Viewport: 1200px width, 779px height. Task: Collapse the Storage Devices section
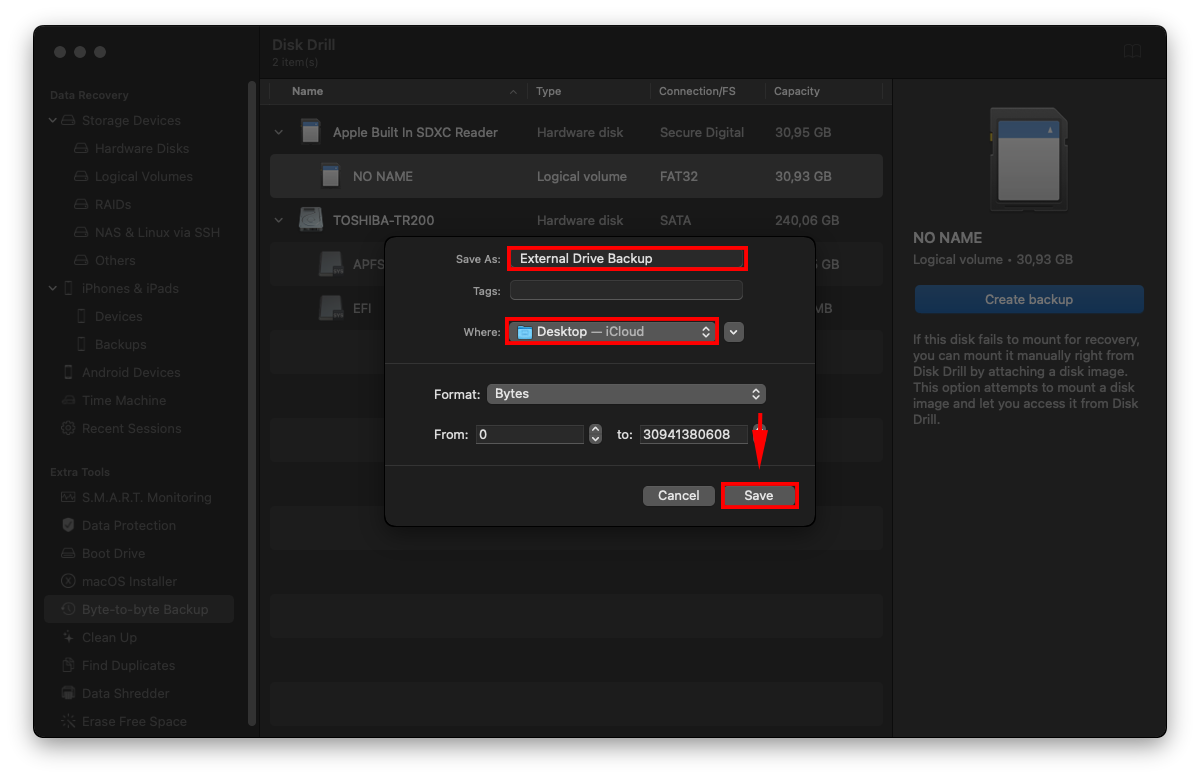[x=52, y=120]
